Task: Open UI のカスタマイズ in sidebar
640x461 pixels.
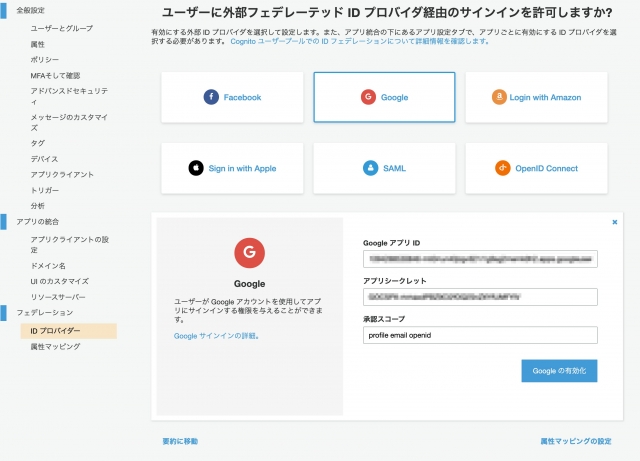Action: (x=60, y=281)
